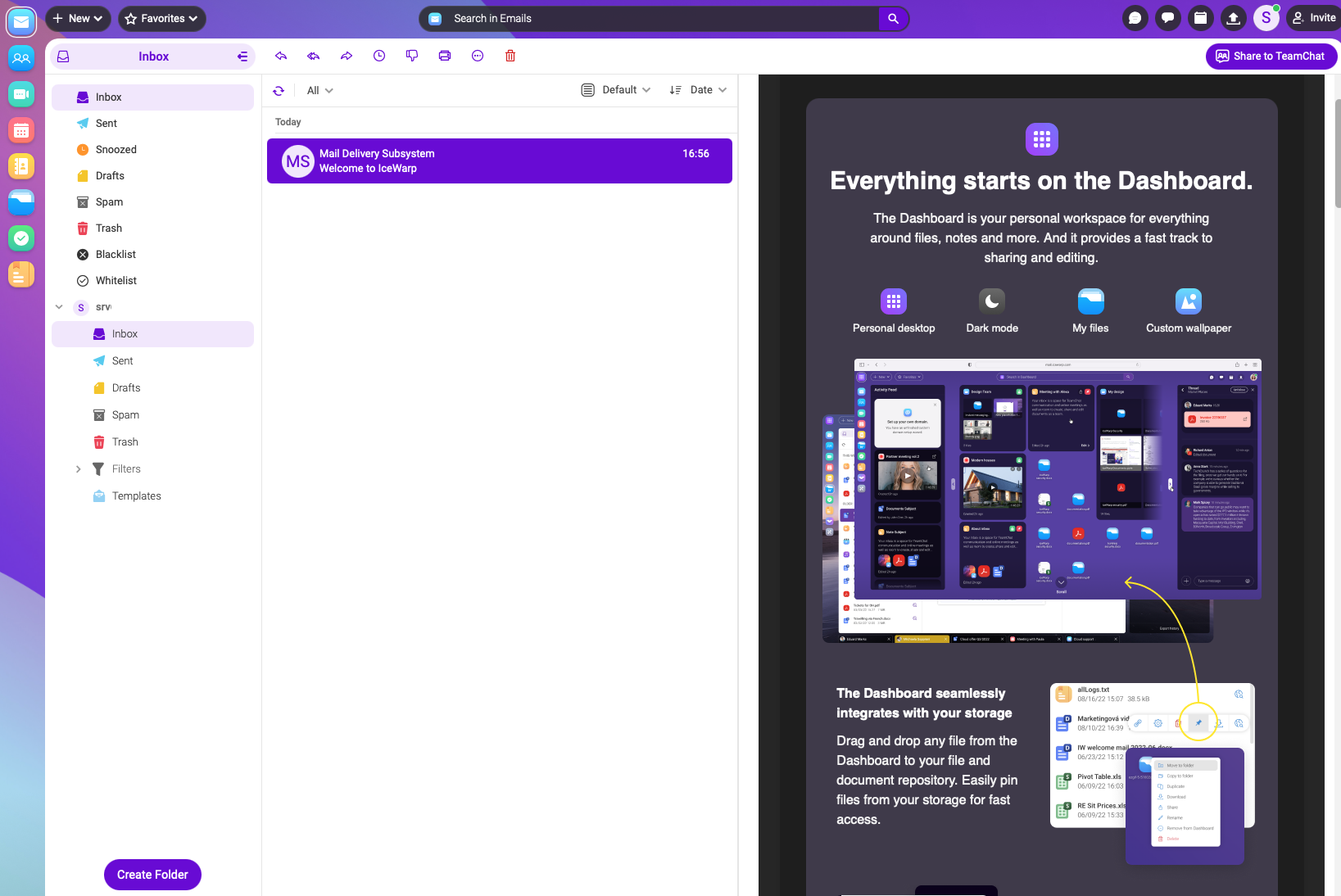Refresh the message list
1341x896 pixels.
279,91
